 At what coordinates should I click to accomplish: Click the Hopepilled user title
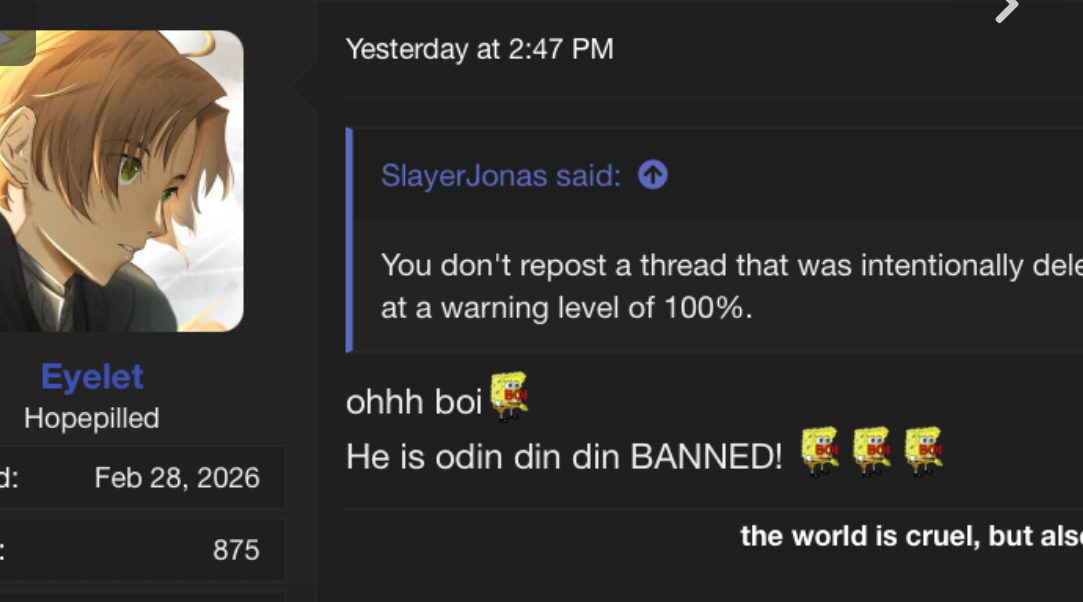[92, 418]
